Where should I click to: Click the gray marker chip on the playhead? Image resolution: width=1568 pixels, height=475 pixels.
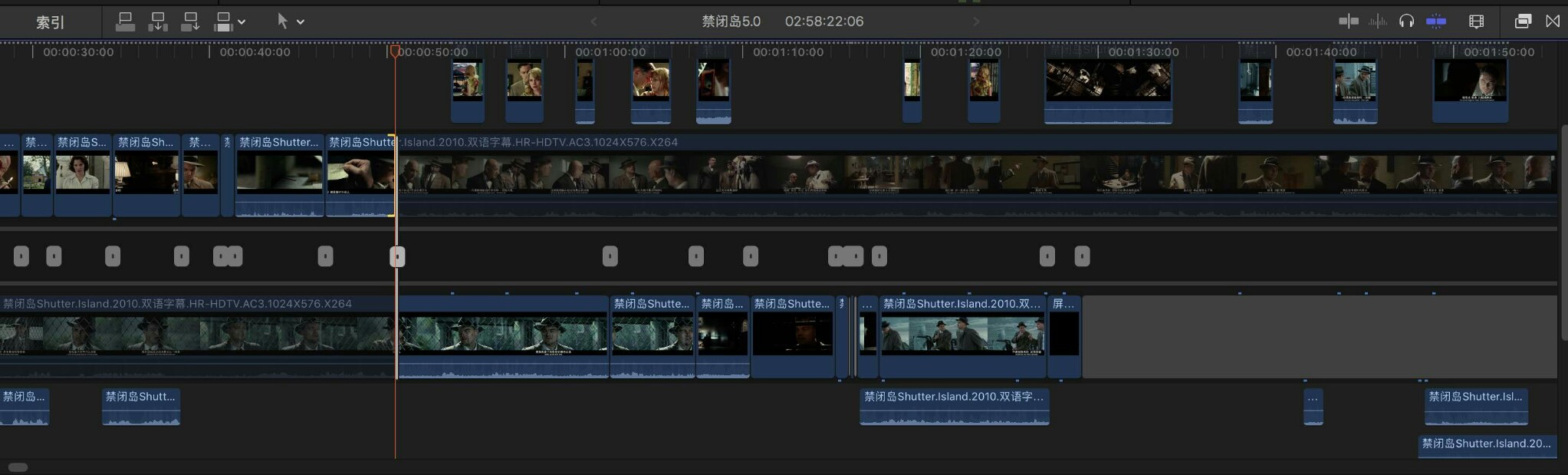tap(397, 256)
